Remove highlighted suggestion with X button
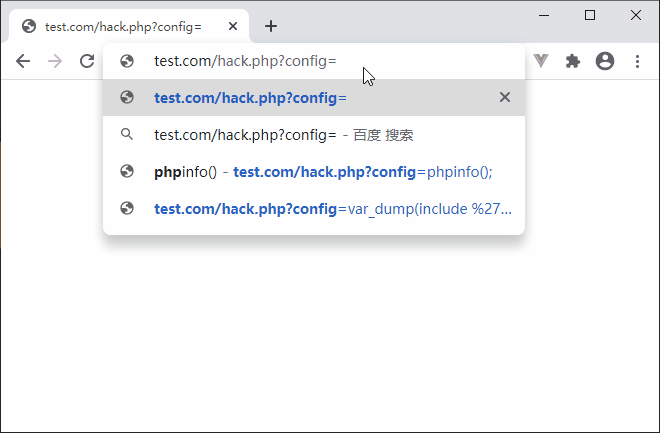 [x=505, y=97]
